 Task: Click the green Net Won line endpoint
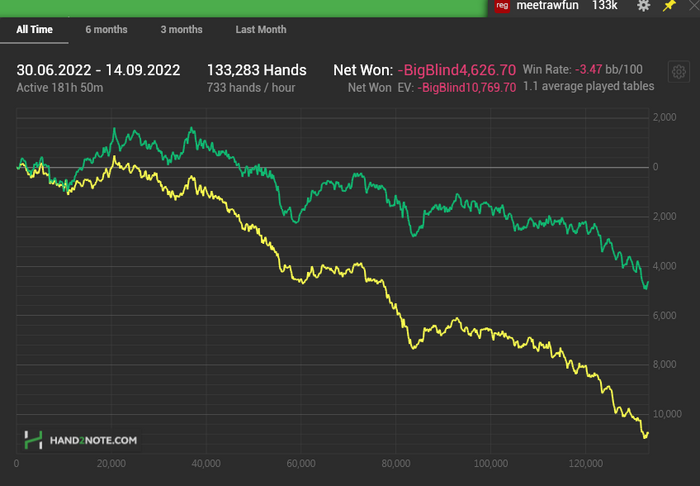click(x=648, y=283)
